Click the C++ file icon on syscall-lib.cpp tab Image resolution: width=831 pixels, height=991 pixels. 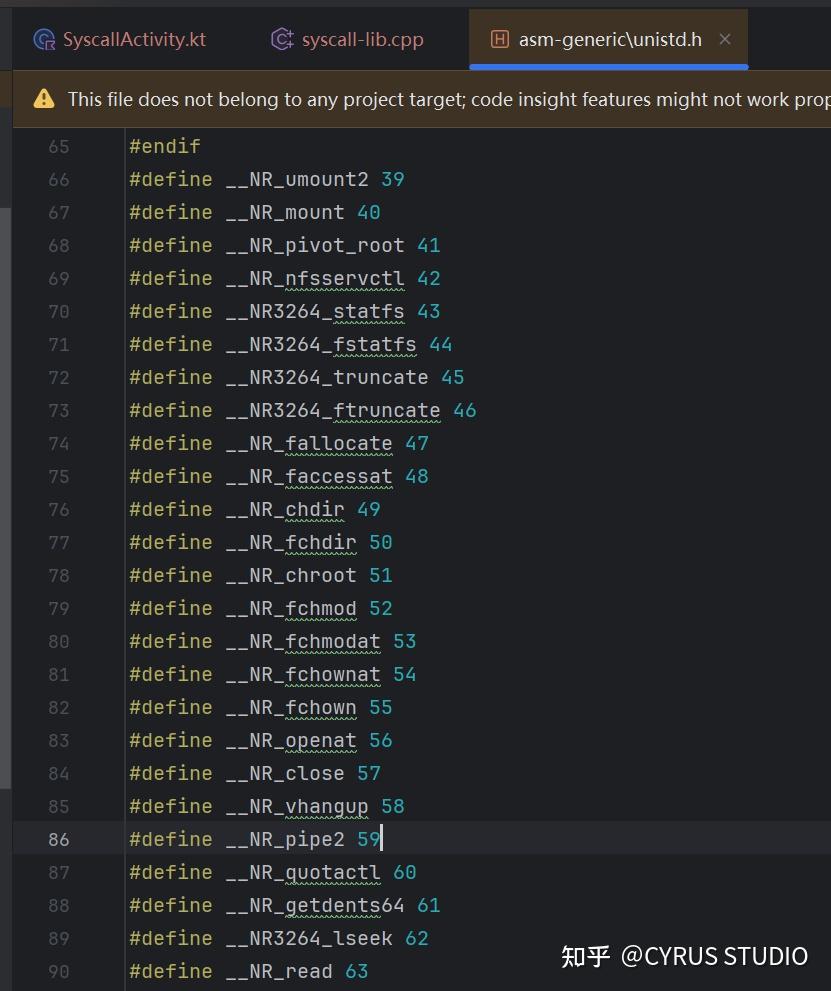[282, 40]
